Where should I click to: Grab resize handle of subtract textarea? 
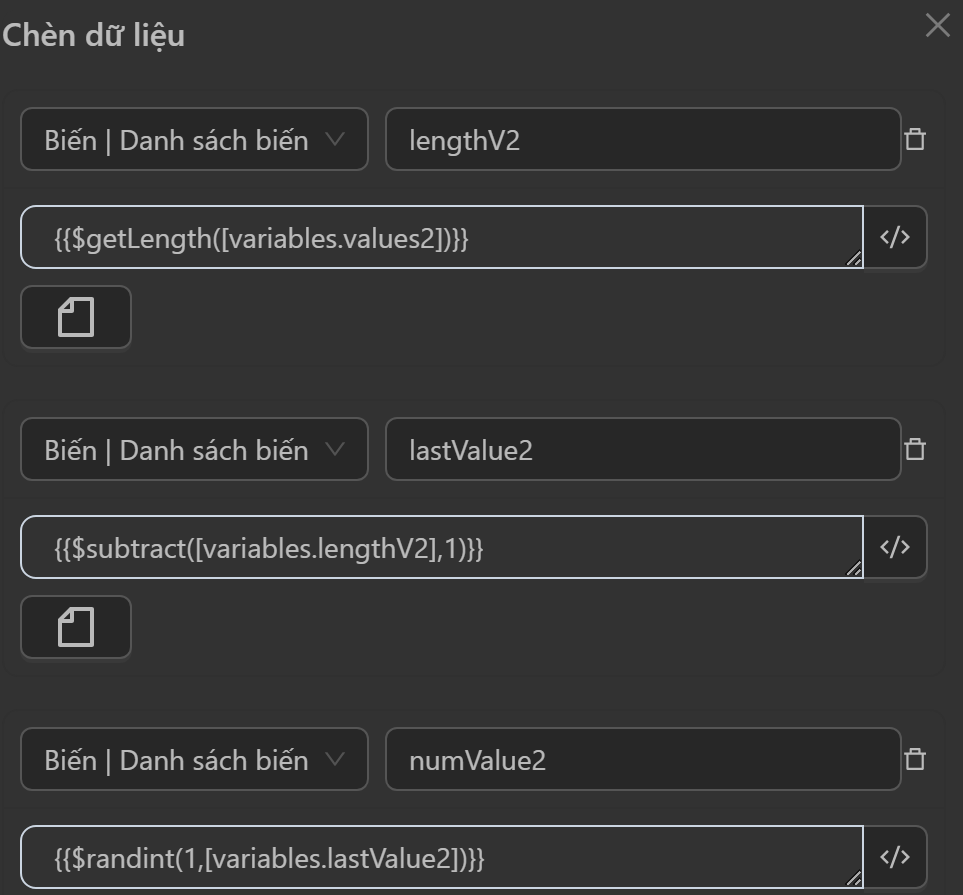point(853,569)
